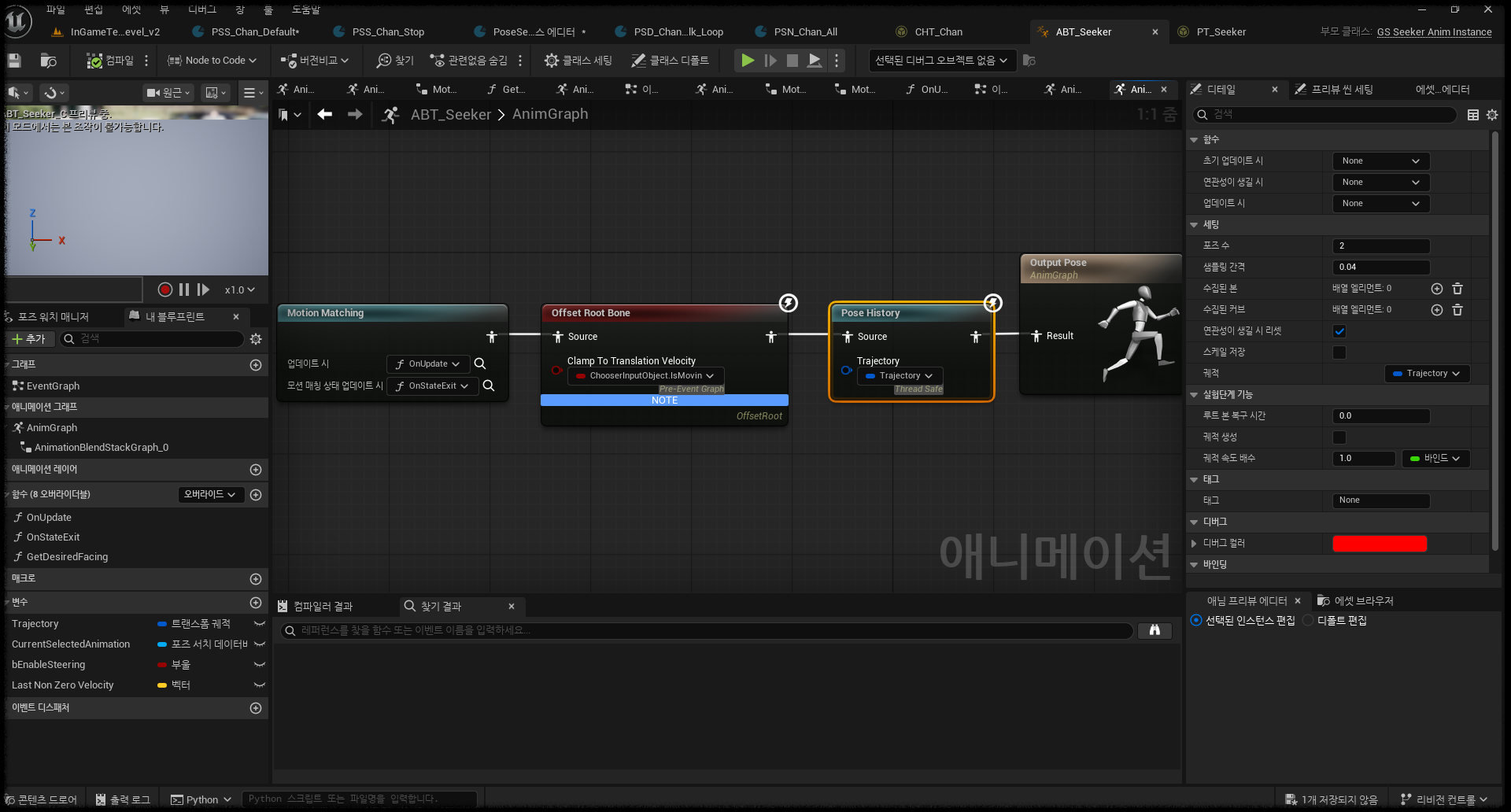Switch to the PT_Seeker tab

[1221, 32]
